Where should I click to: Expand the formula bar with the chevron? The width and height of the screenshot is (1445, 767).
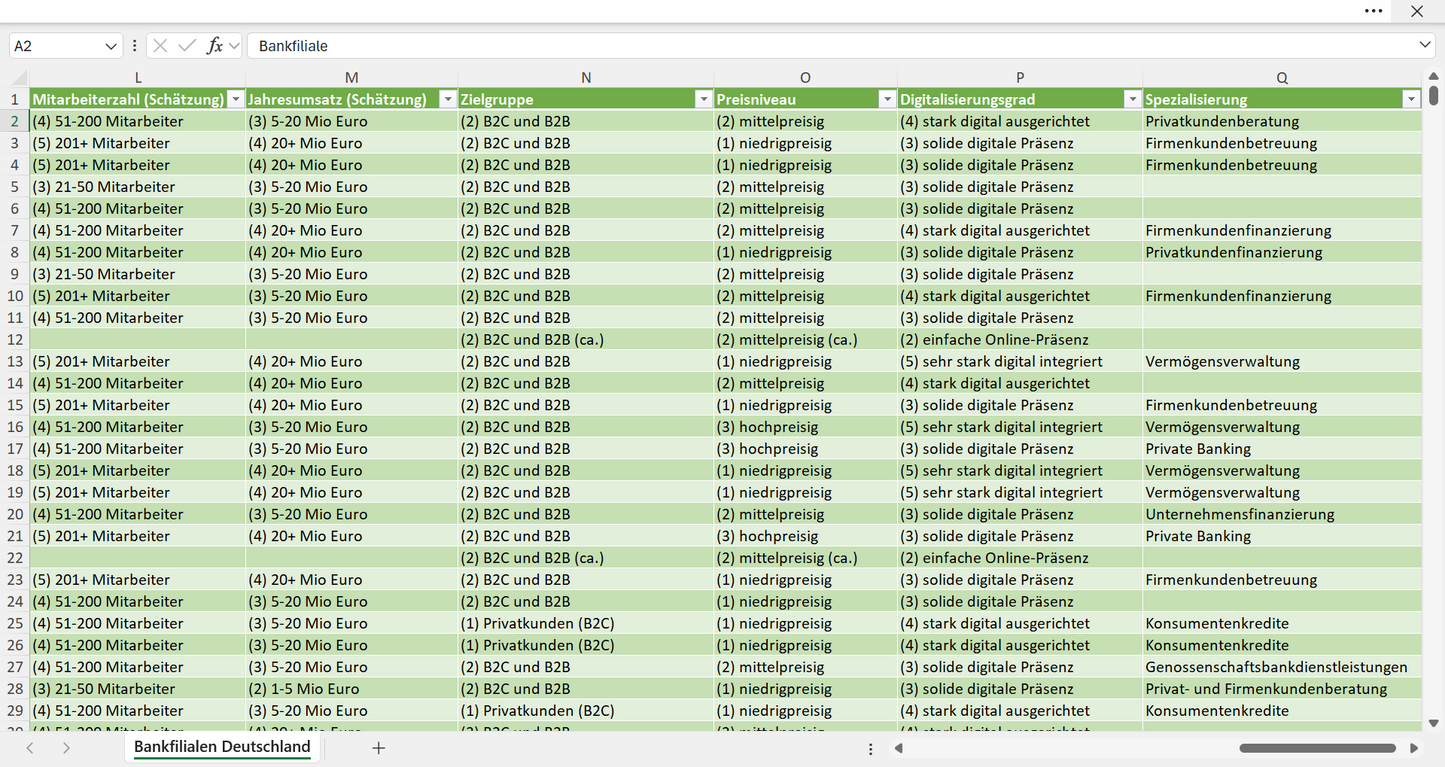pyautogui.click(x=1425, y=46)
